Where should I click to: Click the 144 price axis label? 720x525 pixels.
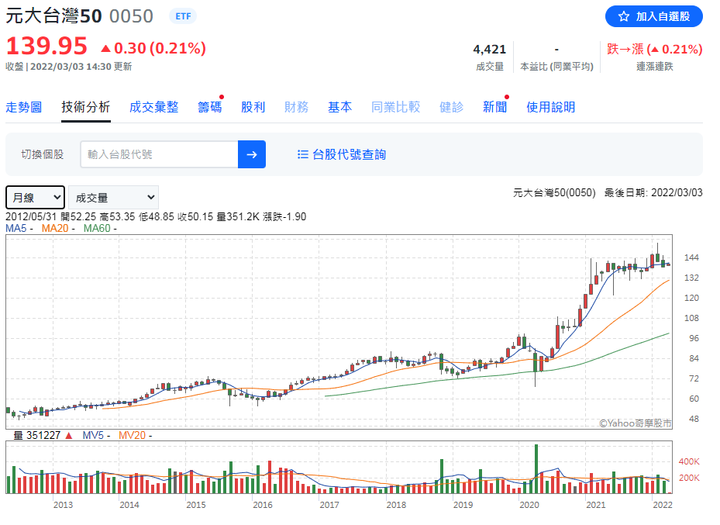[x=692, y=258]
